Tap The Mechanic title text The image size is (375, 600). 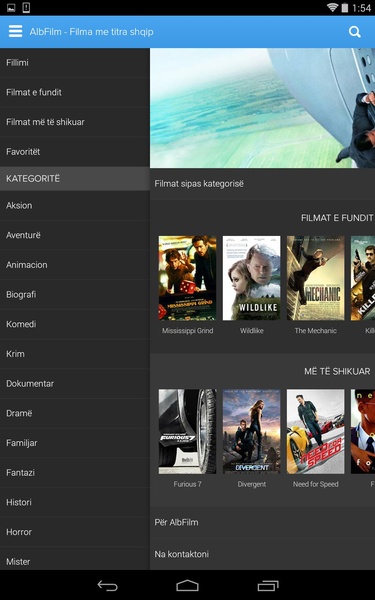coord(316,331)
